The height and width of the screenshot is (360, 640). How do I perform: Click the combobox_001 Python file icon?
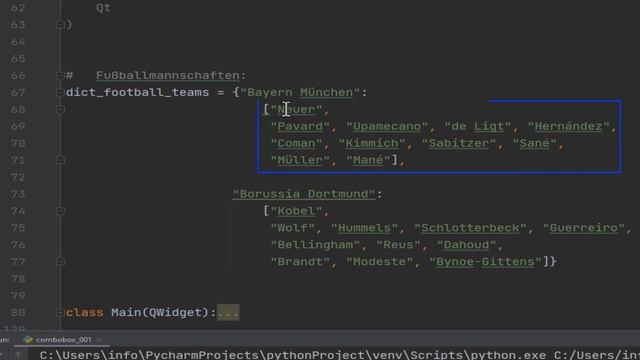click(x=28, y=340)
